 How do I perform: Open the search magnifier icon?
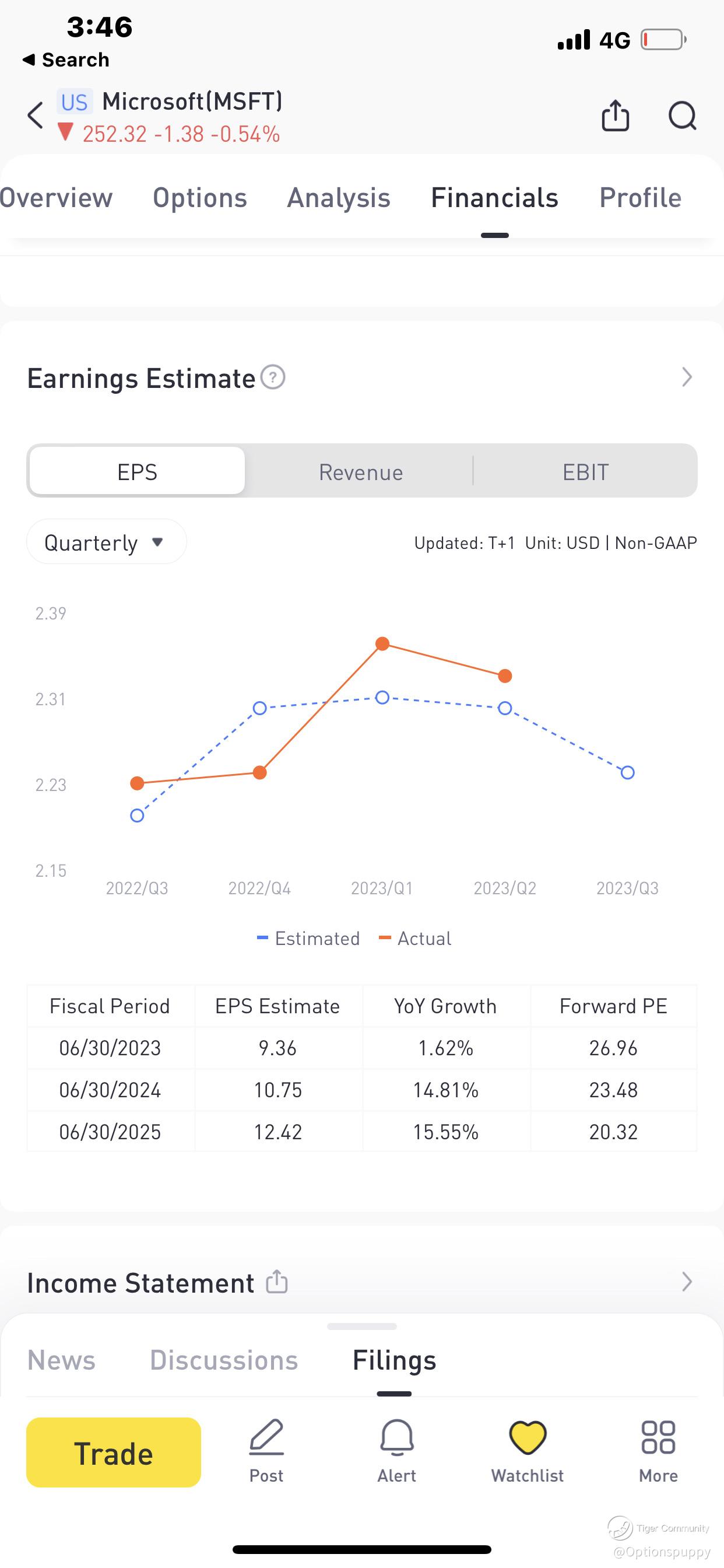682,116
